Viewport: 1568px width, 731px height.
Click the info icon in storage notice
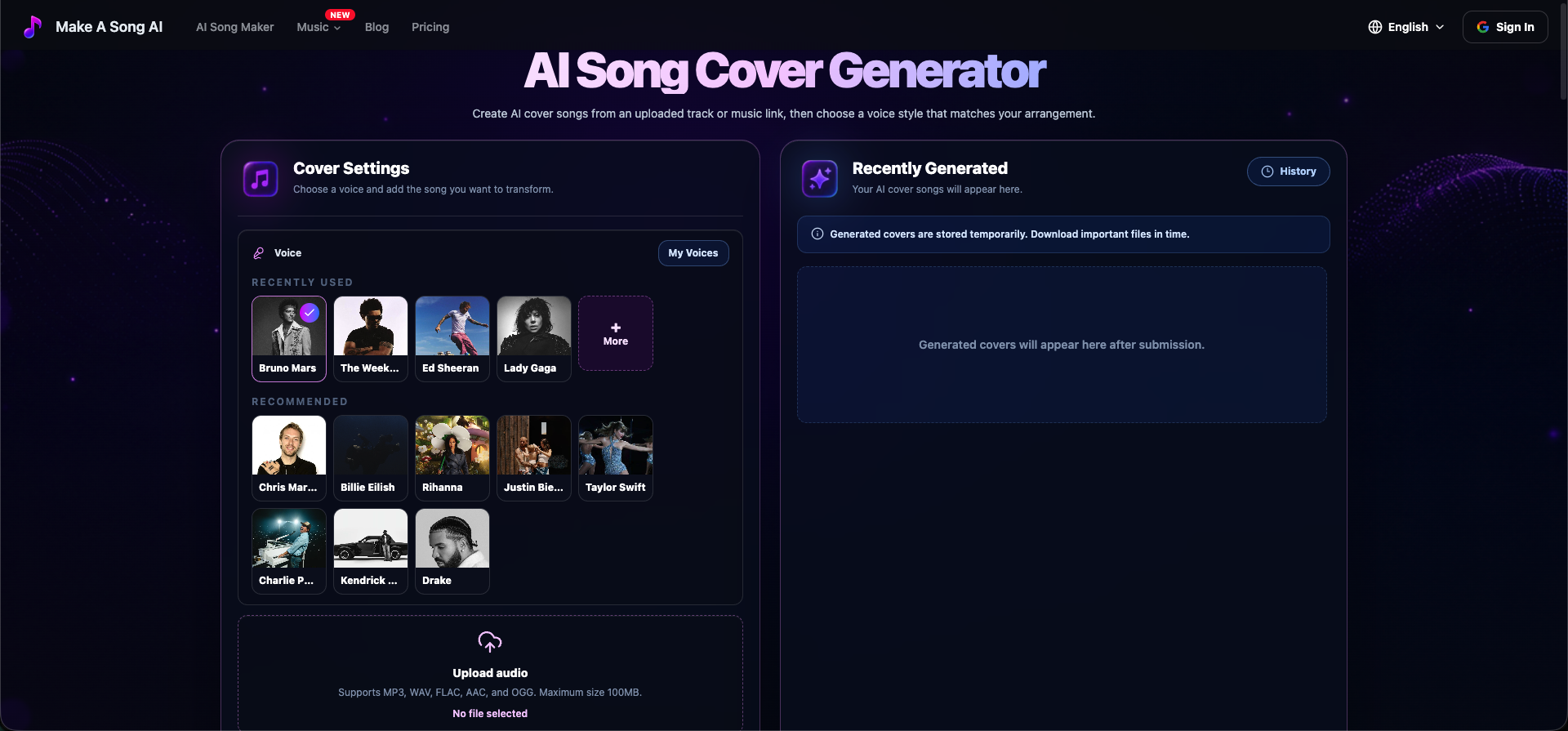pyautogui.click(x=817, y=234)
